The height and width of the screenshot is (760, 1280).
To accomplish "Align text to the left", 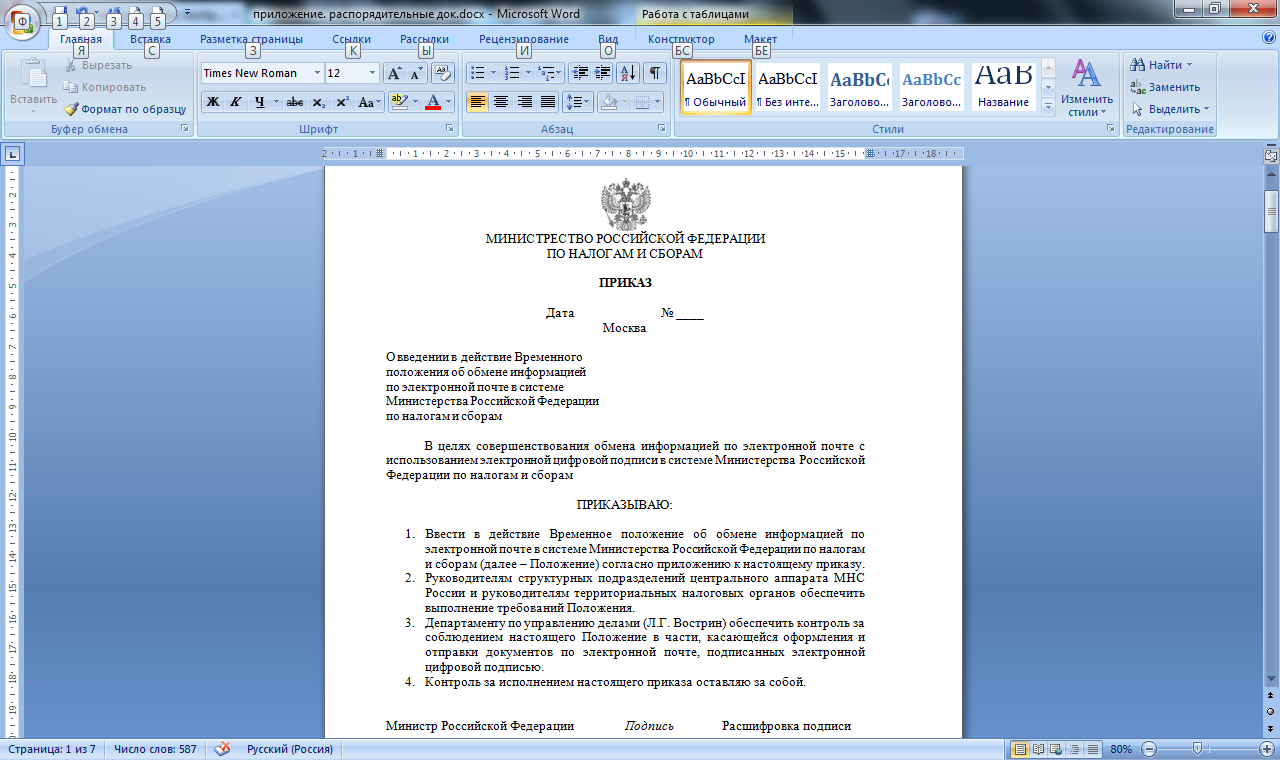I will (478, 102).
